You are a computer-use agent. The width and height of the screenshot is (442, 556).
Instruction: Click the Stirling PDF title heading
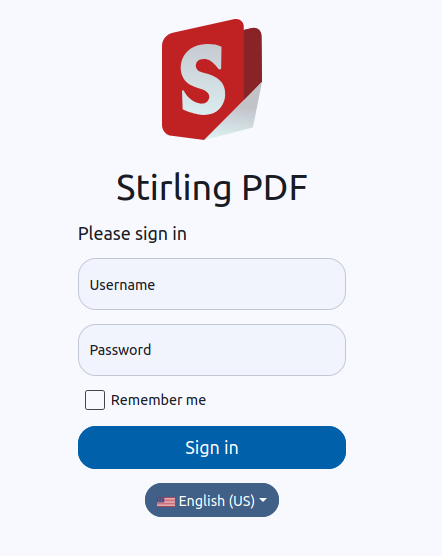pos(212,188)
